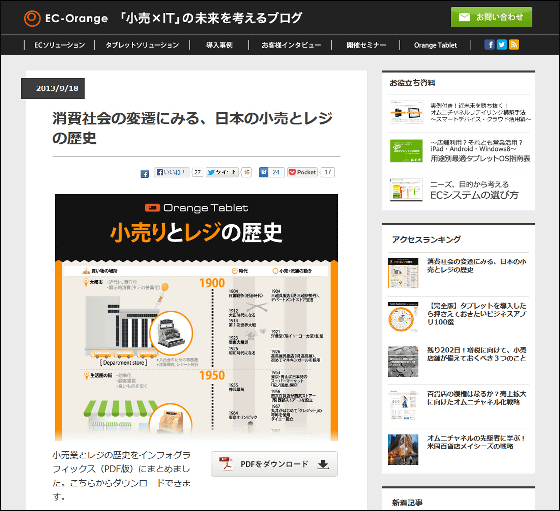Screen dimensions: 560x511
Task: Click the Twitter tweet button
Action: pos(222,172)
